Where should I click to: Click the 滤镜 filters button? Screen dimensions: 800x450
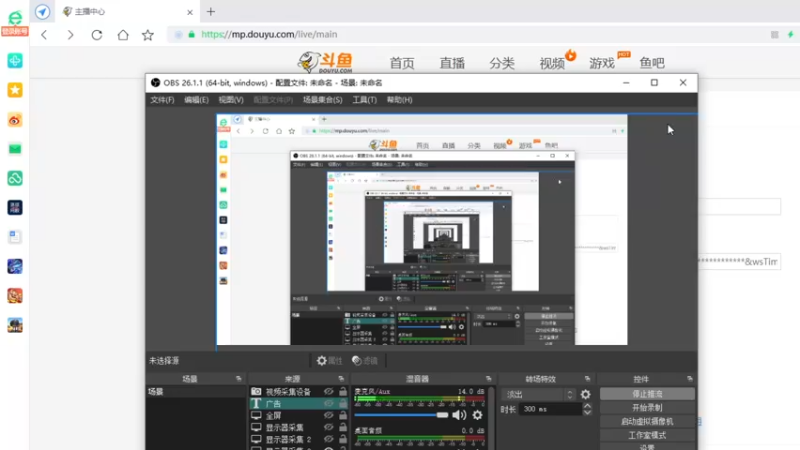click(365, 361)
